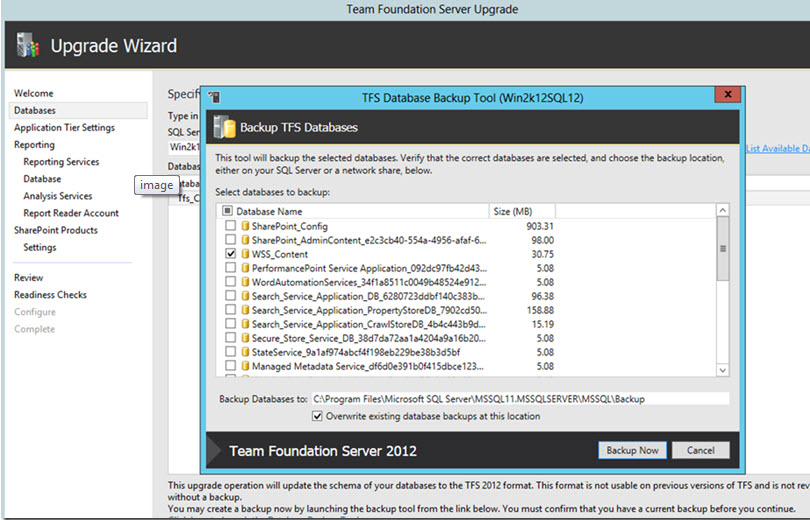Select the Database sub-step under Reporting

(42, 179)
